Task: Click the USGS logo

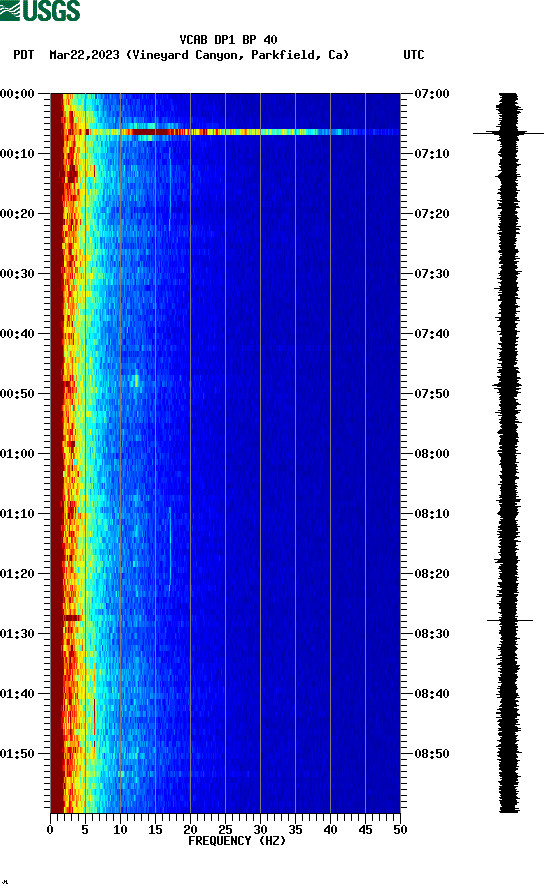Action: coord(40,10)
